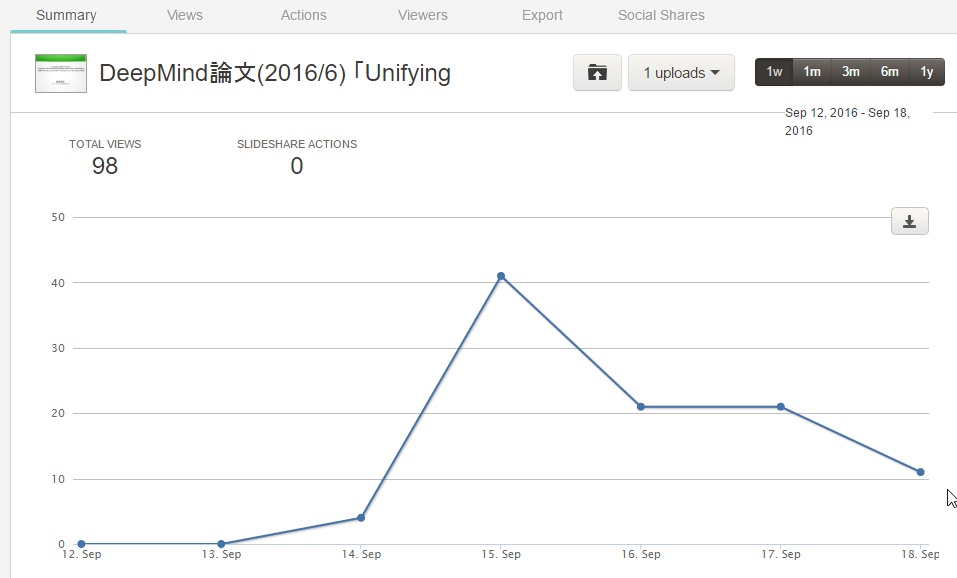Image resolution: width=957 pixels, height=578 pixels.
Task: Switch to the Views tab
Action: (184, 15)
